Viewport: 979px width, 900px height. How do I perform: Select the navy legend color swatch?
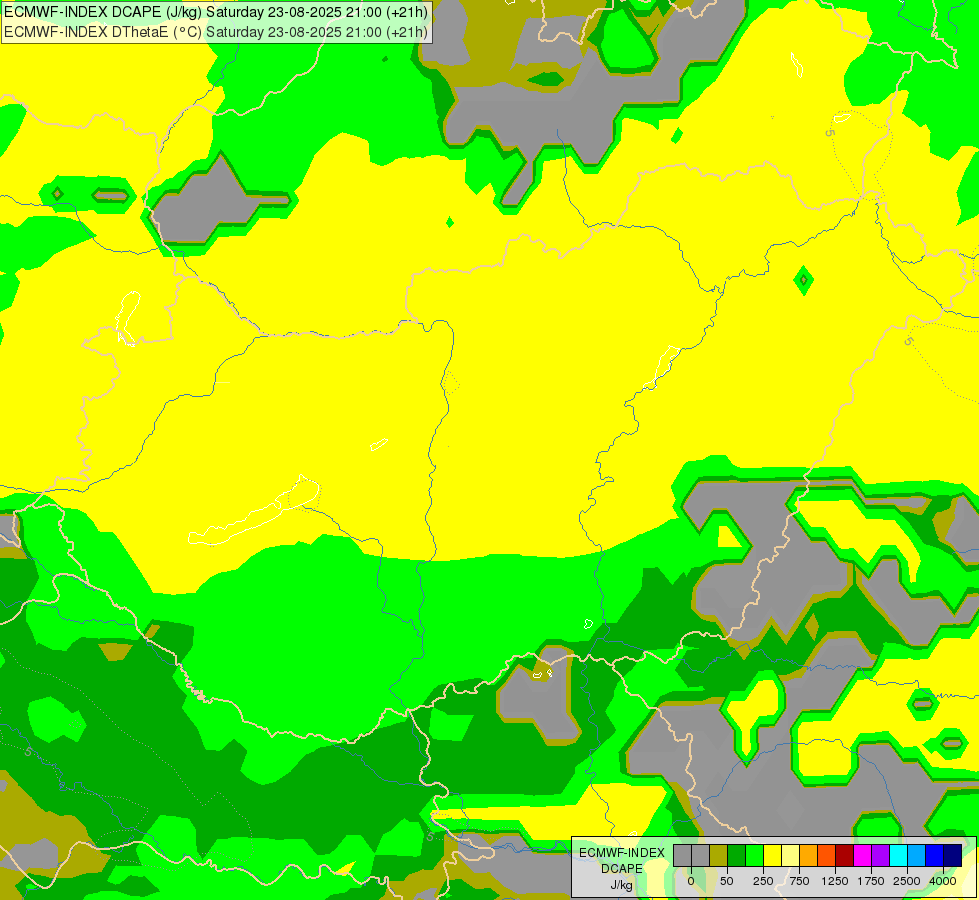(x=952, y=855)
